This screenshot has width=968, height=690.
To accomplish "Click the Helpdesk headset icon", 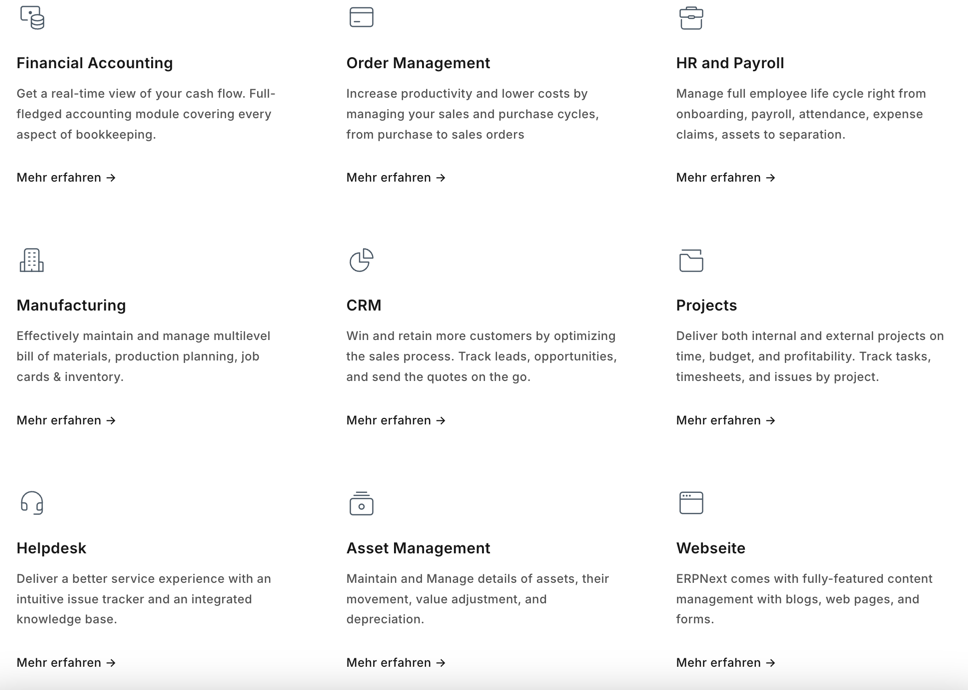I will tap(31, 502).
